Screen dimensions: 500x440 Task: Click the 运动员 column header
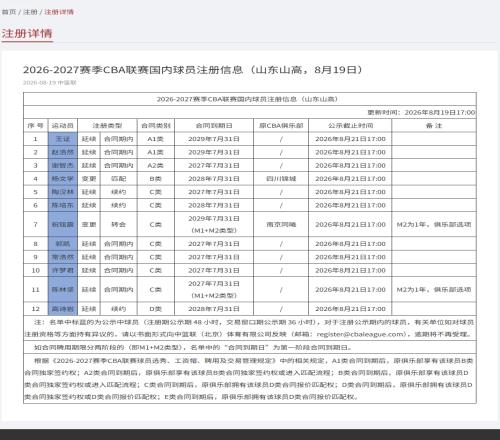63,126
